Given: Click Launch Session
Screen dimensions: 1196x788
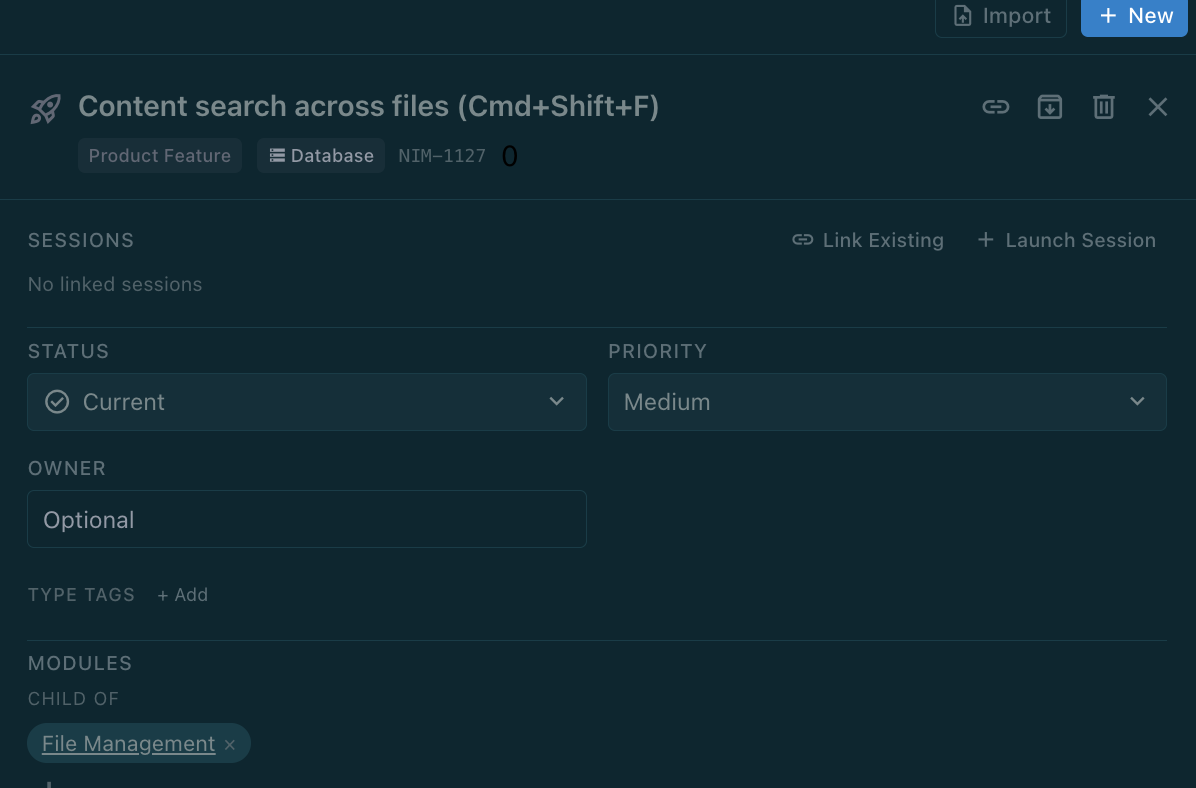Looking at the screenshot, I should pyautogui.click(x=1066, y=240).
